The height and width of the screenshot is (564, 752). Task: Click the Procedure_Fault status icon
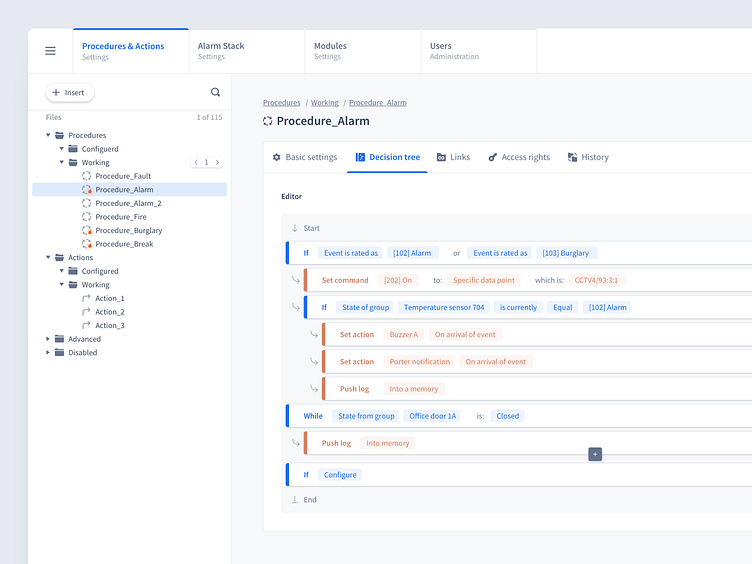87,176
